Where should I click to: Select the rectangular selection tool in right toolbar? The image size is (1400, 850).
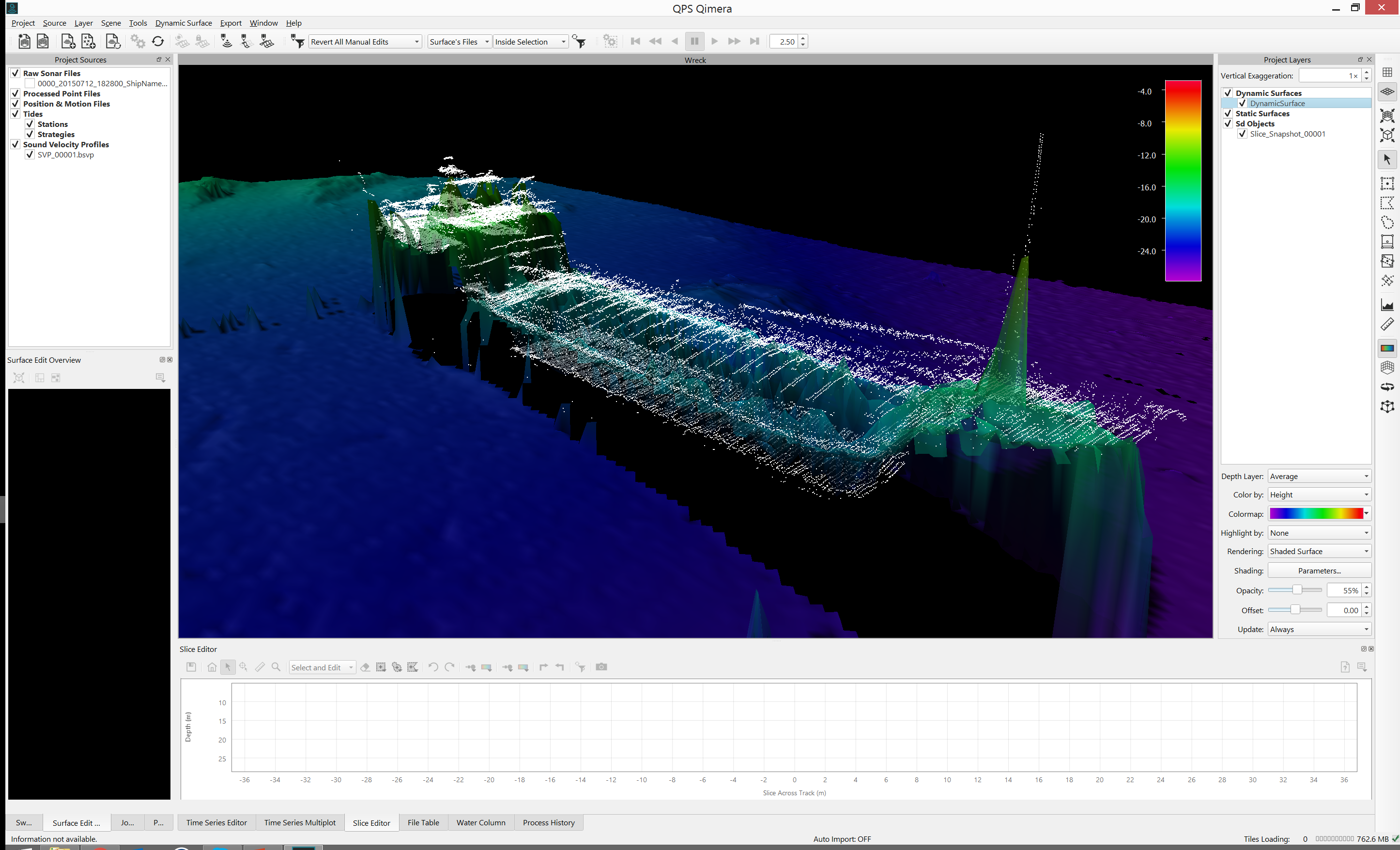pyautogui.click(x=1387, y=184)
